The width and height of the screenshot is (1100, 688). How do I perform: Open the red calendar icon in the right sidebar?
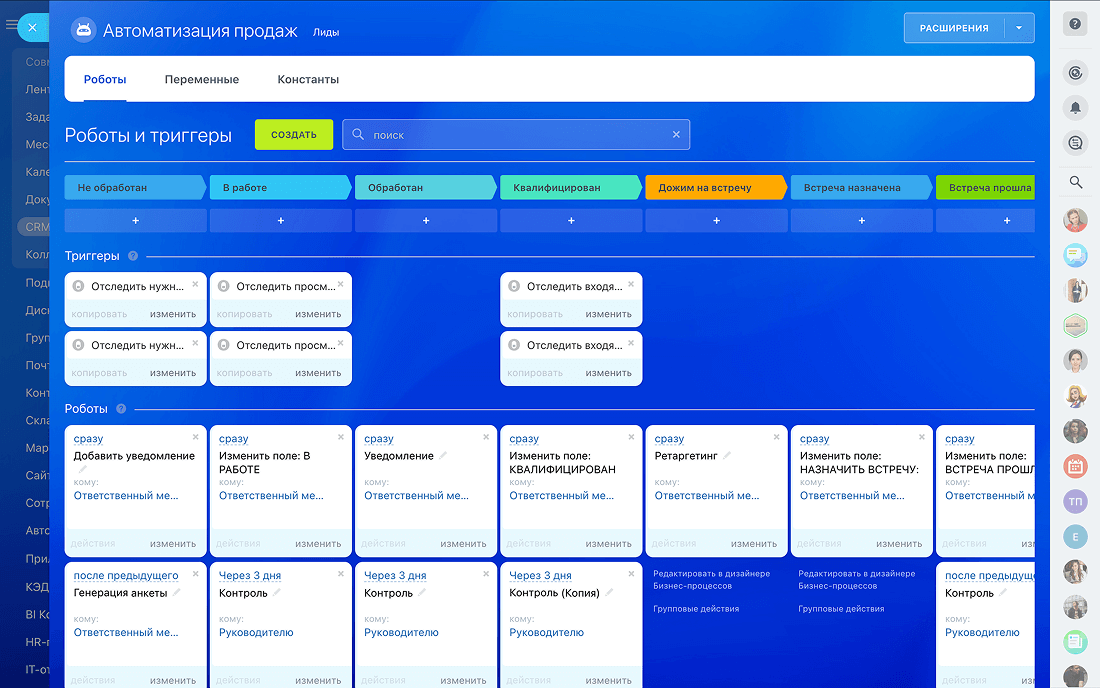coord(1075,466)
